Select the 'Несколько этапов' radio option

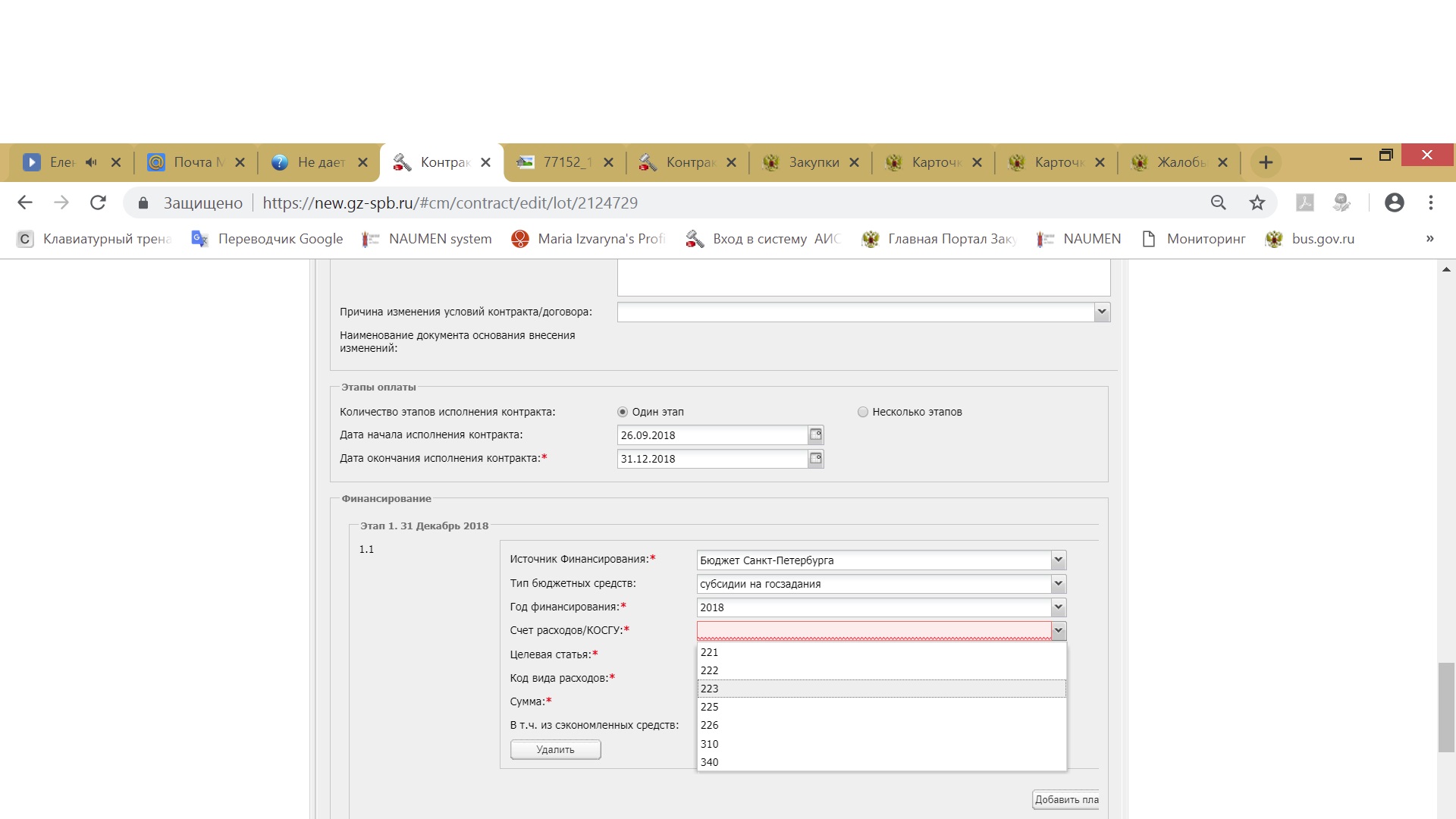click(x=862, y=412)
